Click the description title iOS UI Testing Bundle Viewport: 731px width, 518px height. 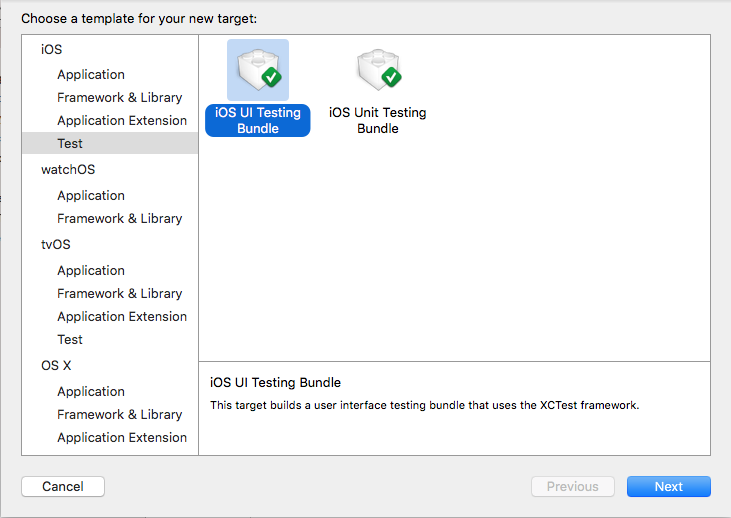tap(276, 382)
